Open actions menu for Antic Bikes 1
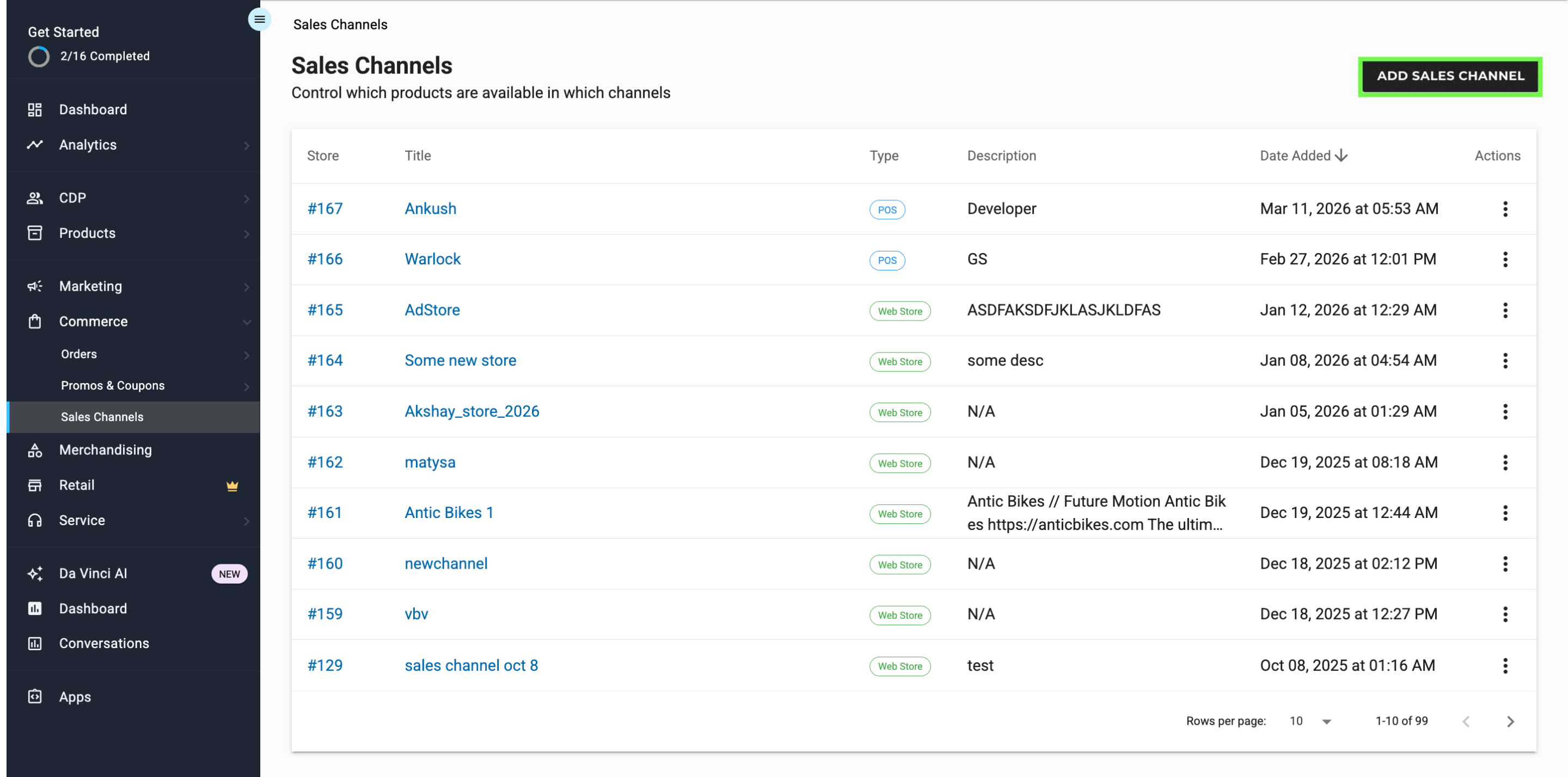The height and width of the screenshot is (777, 1568). coord(1505,513)
